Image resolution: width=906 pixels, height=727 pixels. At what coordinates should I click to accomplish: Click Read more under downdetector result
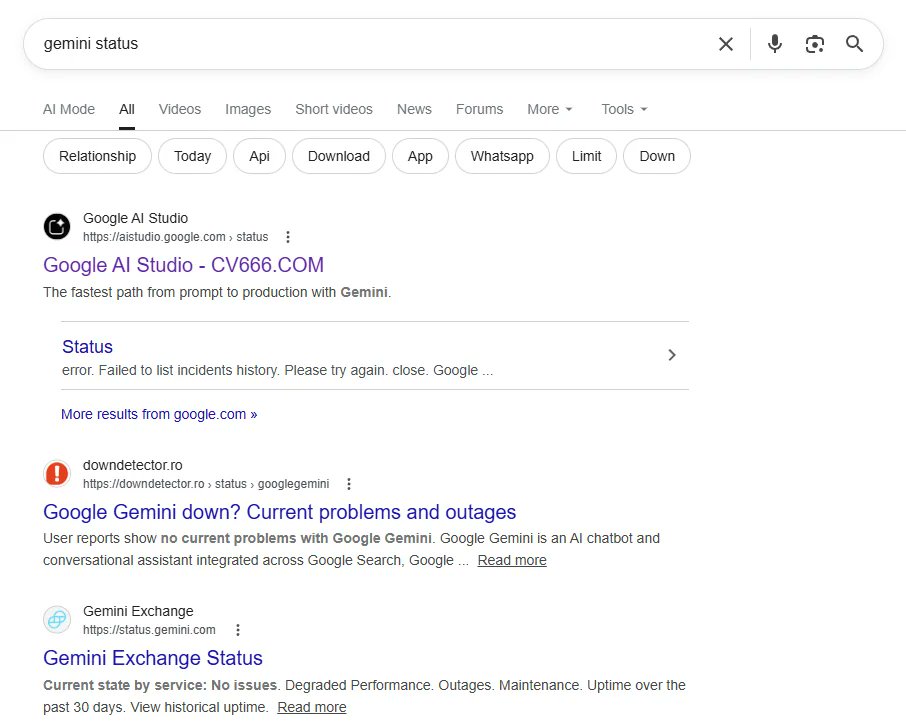click(512, 561)
